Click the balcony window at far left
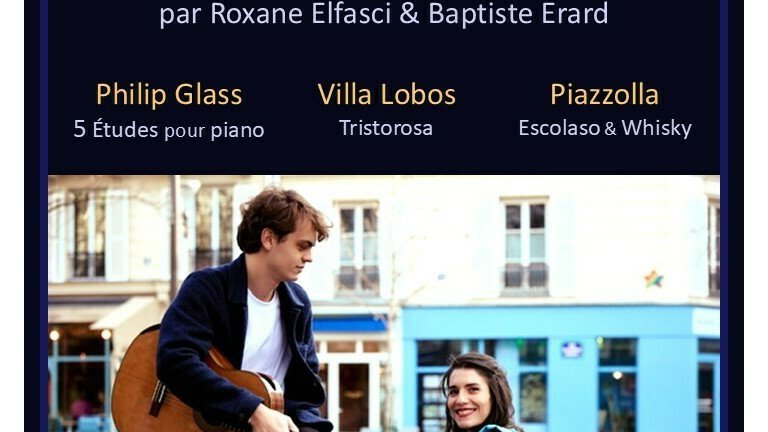 [89, 236]
